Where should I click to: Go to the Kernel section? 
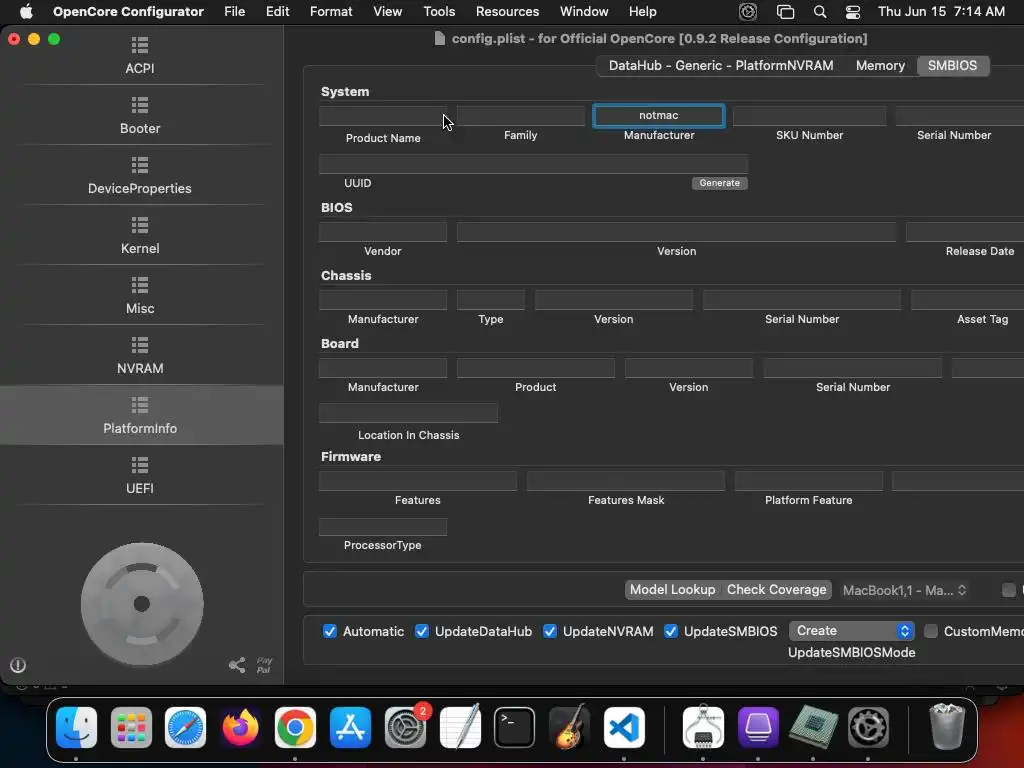[x=140, y=236]
